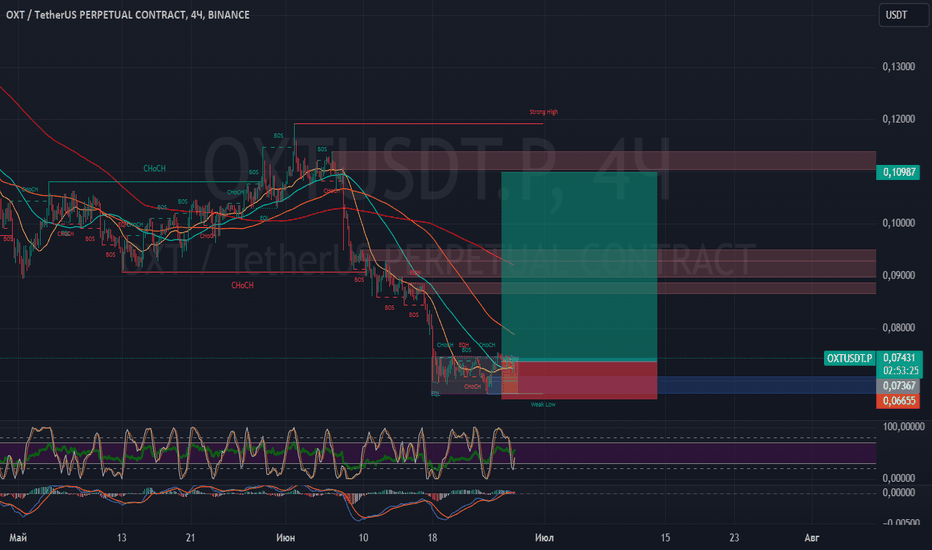Click the Авг label on the time axis
Viewport: 932px width, 550px height.
pyautogui.click(x=811, y=538)
